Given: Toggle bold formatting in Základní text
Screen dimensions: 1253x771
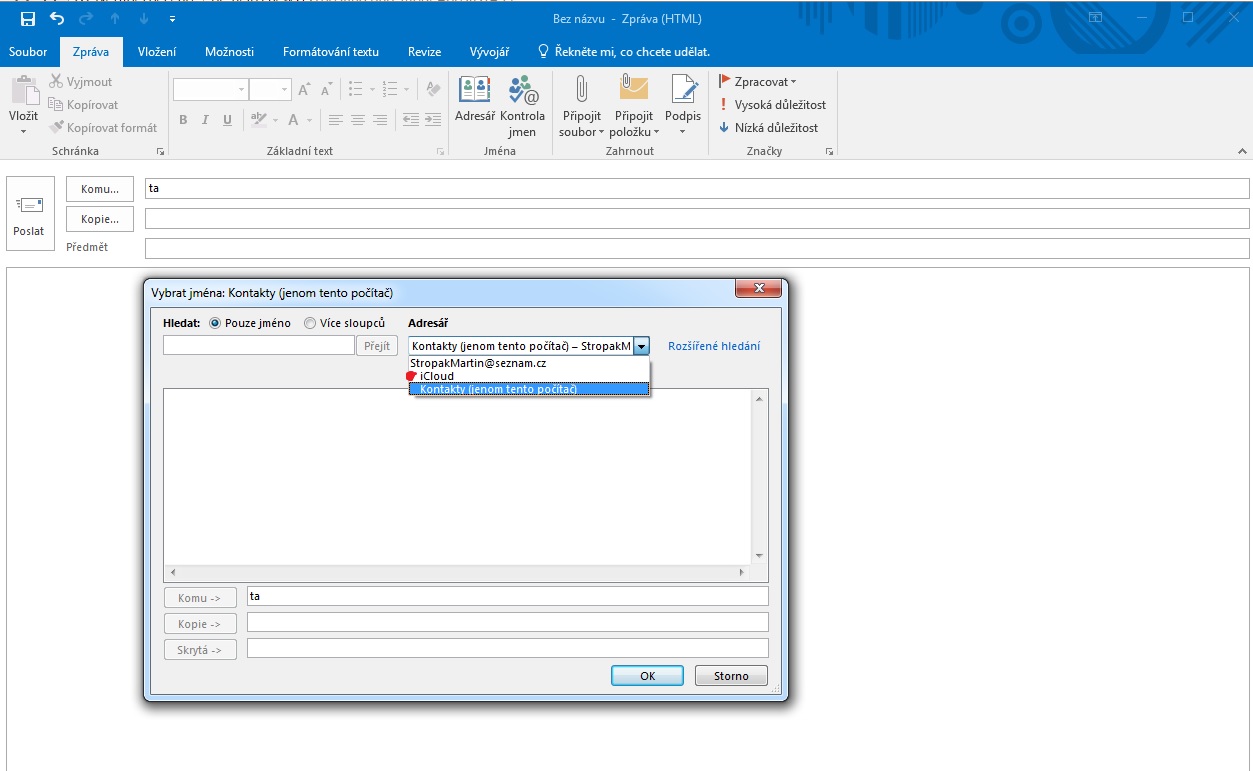Looking at the screenshot, I should [x=183, y=120].
